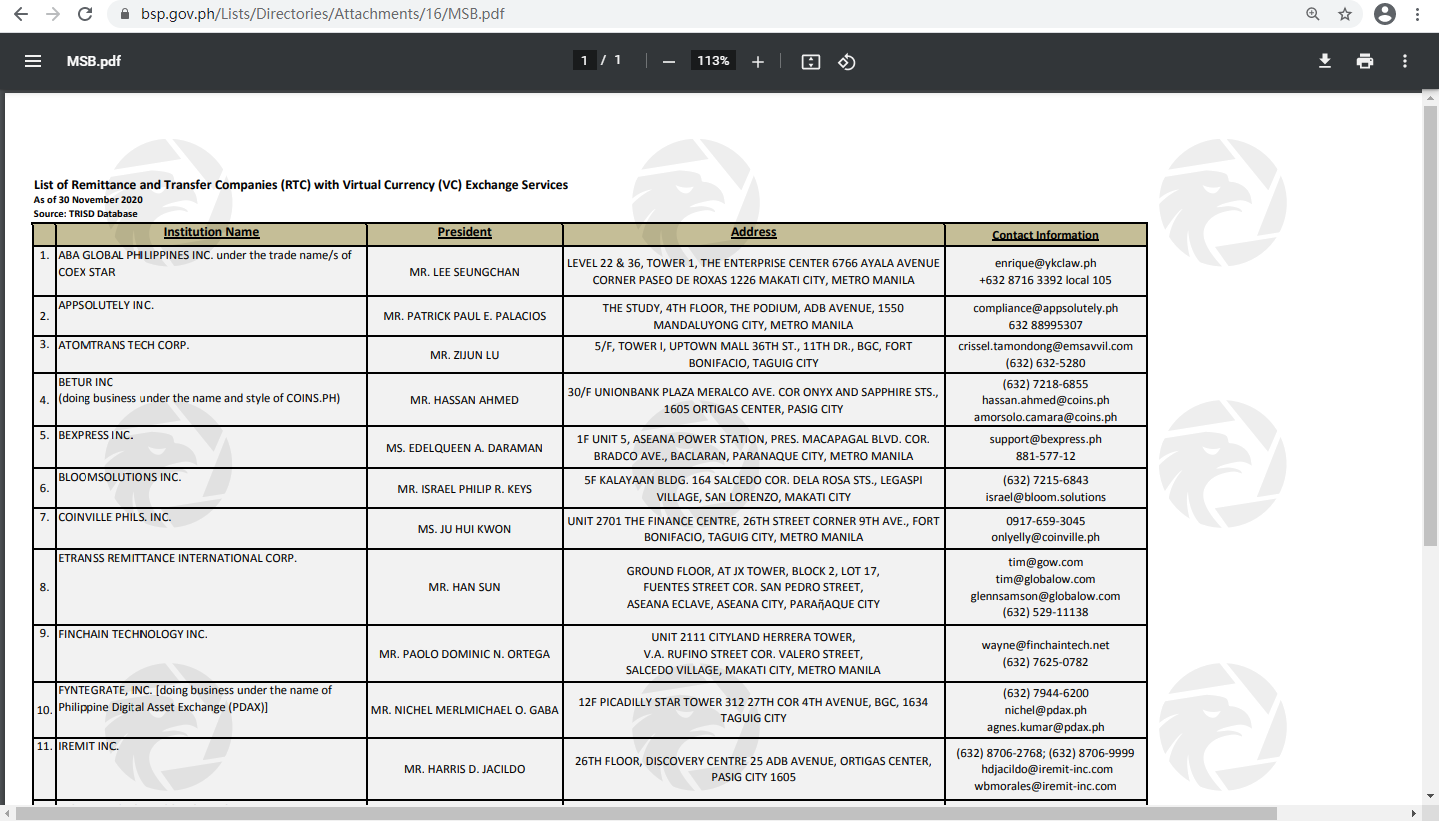This screenshot has height=821, width=1439.
Task: Zoom in the PDF with plus button
Action: pyautogui.click(x=758, y=61)
